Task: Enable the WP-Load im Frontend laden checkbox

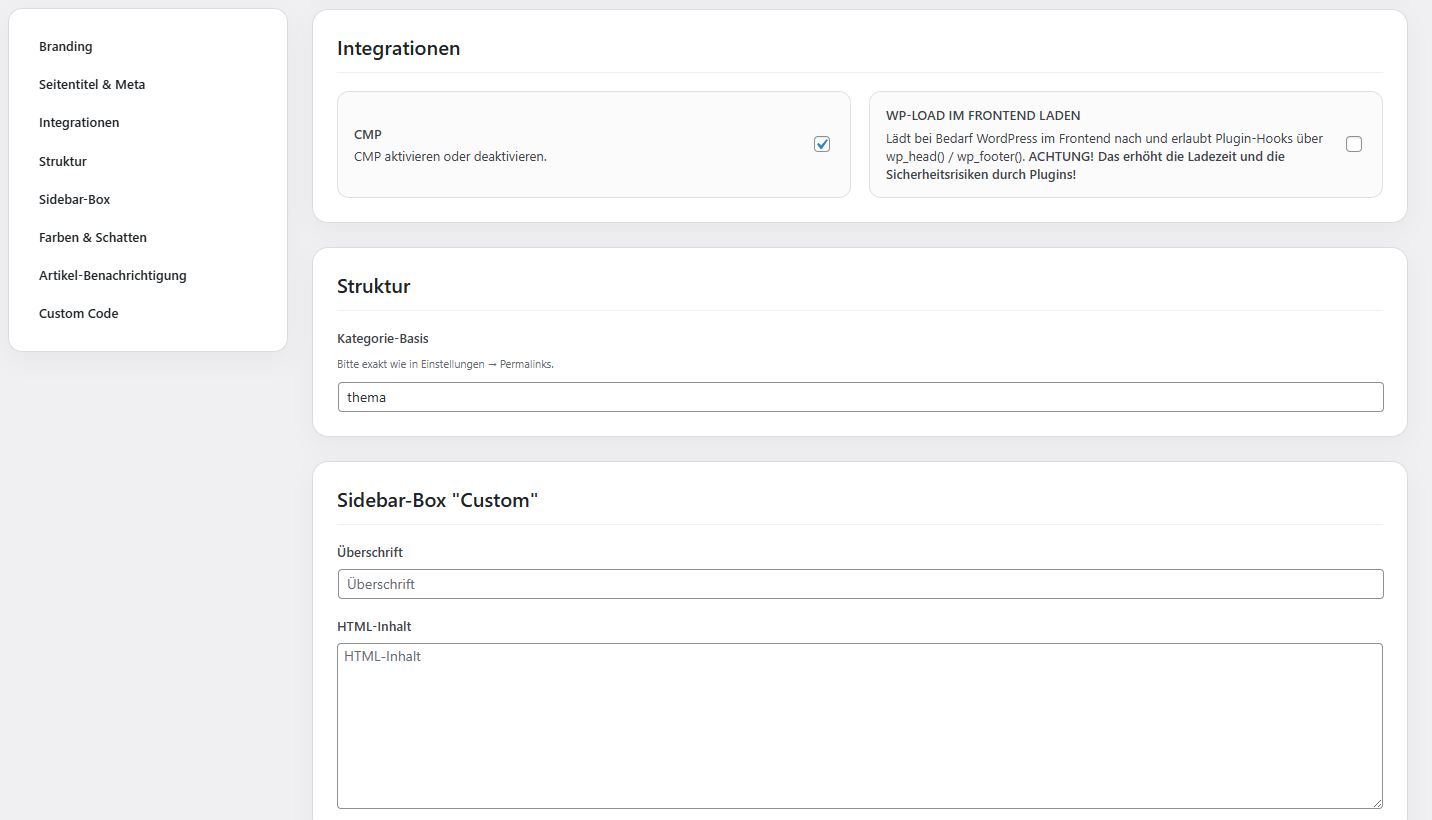Action: pyautogui.click(x=1354, y=144)
